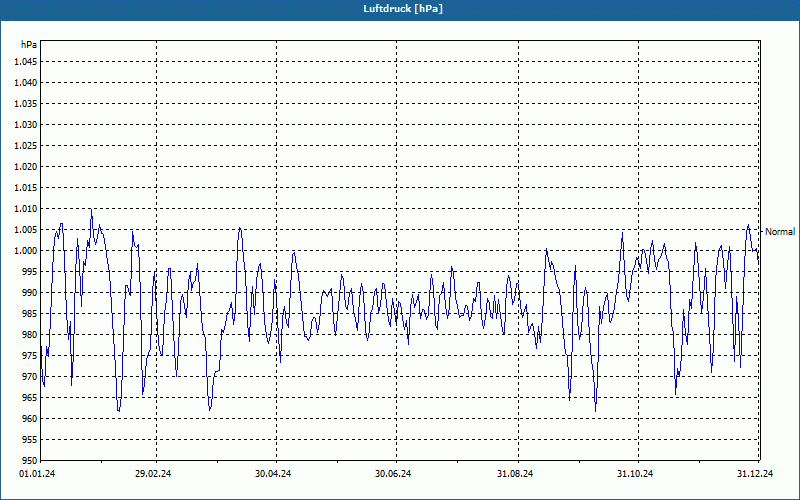Select the 1.010 y-axis label

(26, 209)
